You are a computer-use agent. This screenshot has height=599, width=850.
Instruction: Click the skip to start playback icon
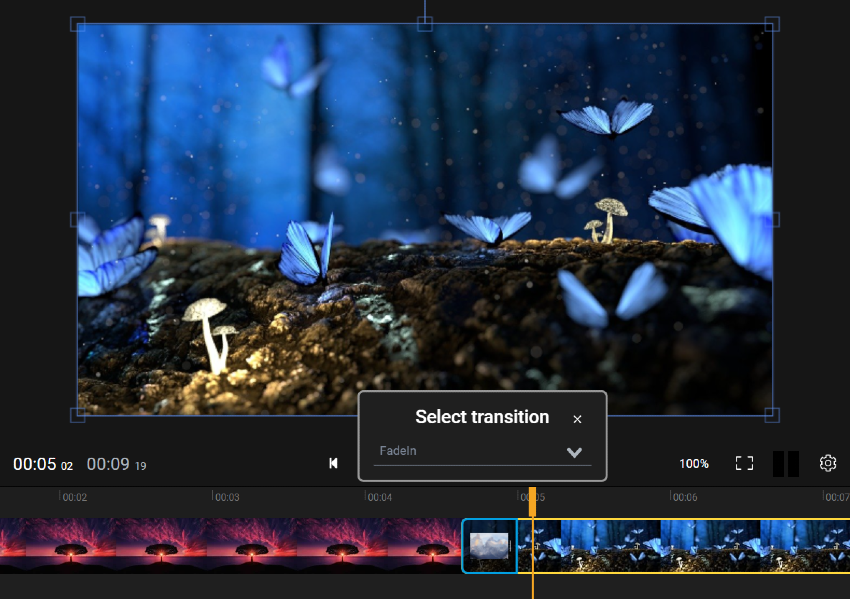coord(333,463)
